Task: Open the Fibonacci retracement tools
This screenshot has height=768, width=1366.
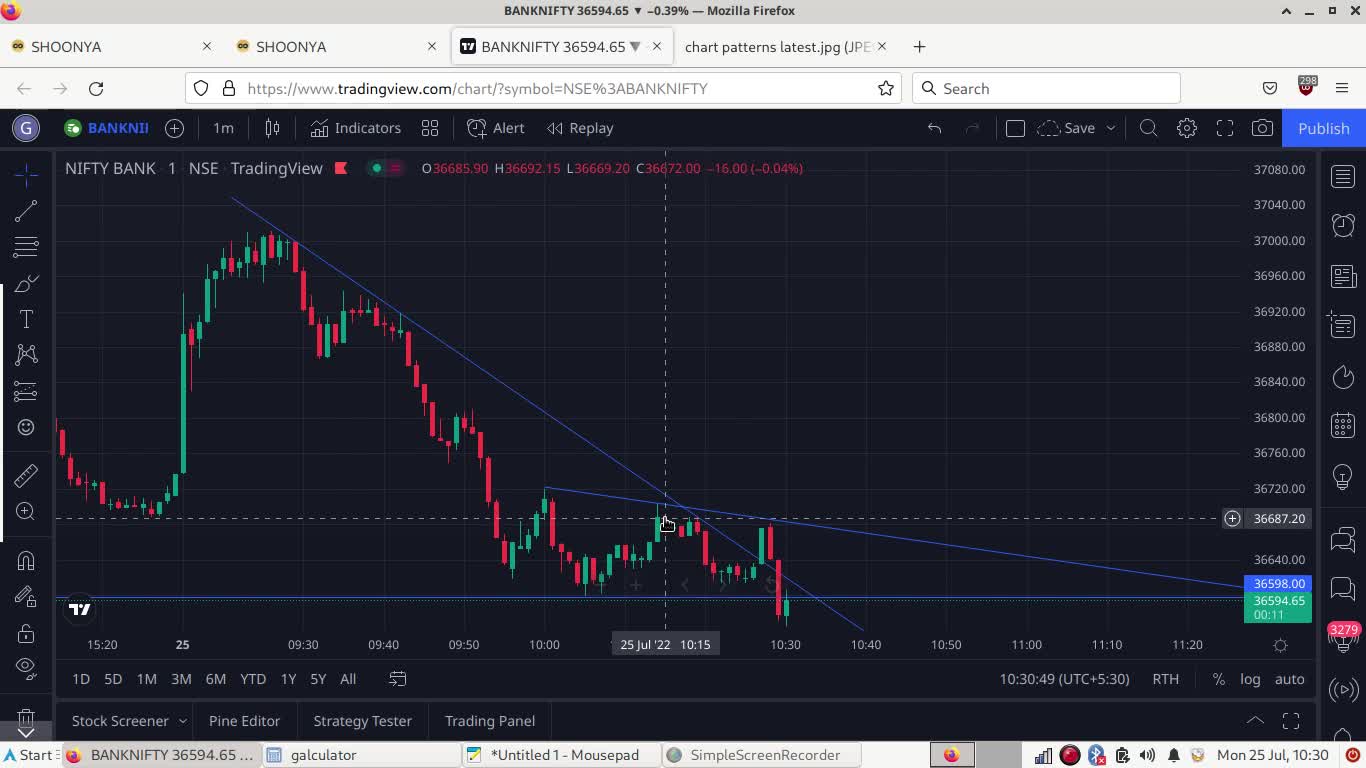Action: pos(26,246)
